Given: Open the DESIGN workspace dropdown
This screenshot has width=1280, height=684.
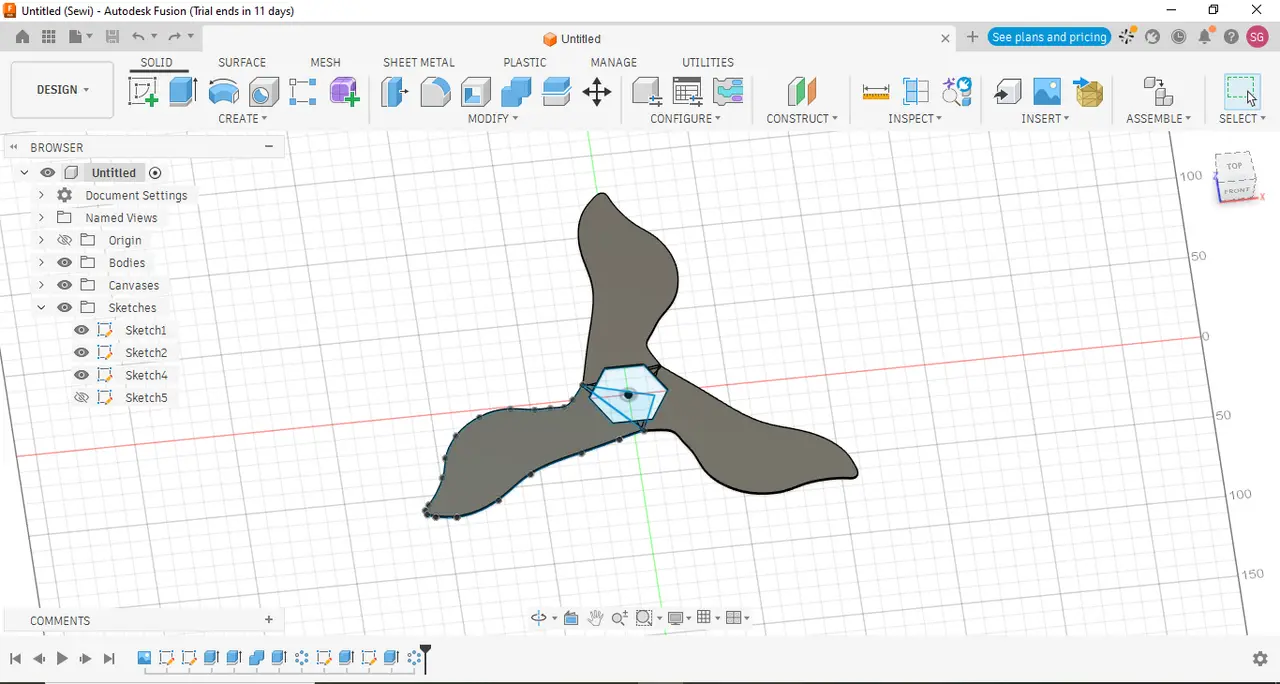Looking at the screenshot, I should pyautogui.click(x=62, y=90).
